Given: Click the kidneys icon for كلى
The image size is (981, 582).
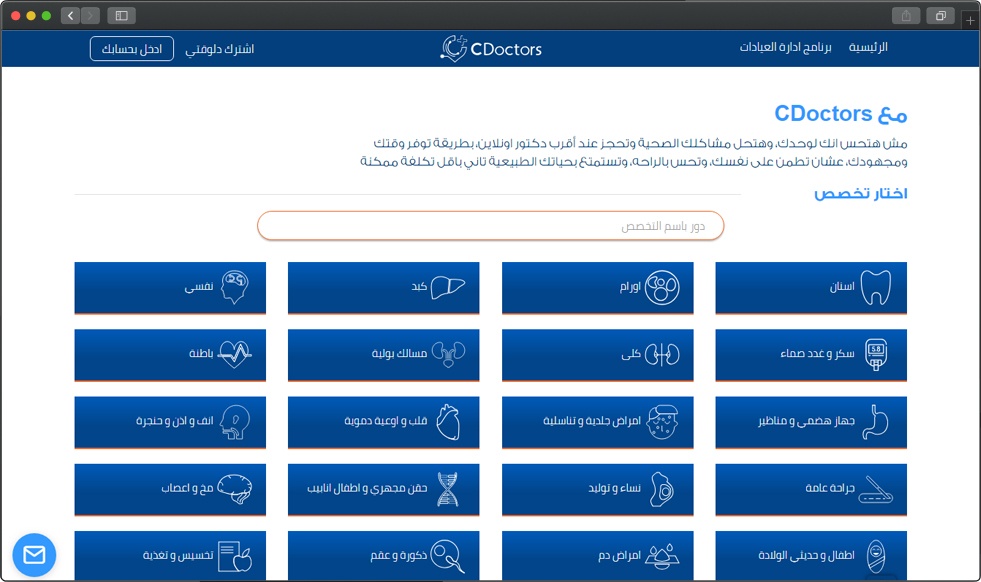Looking at the screenshot, I should point(662,354).
